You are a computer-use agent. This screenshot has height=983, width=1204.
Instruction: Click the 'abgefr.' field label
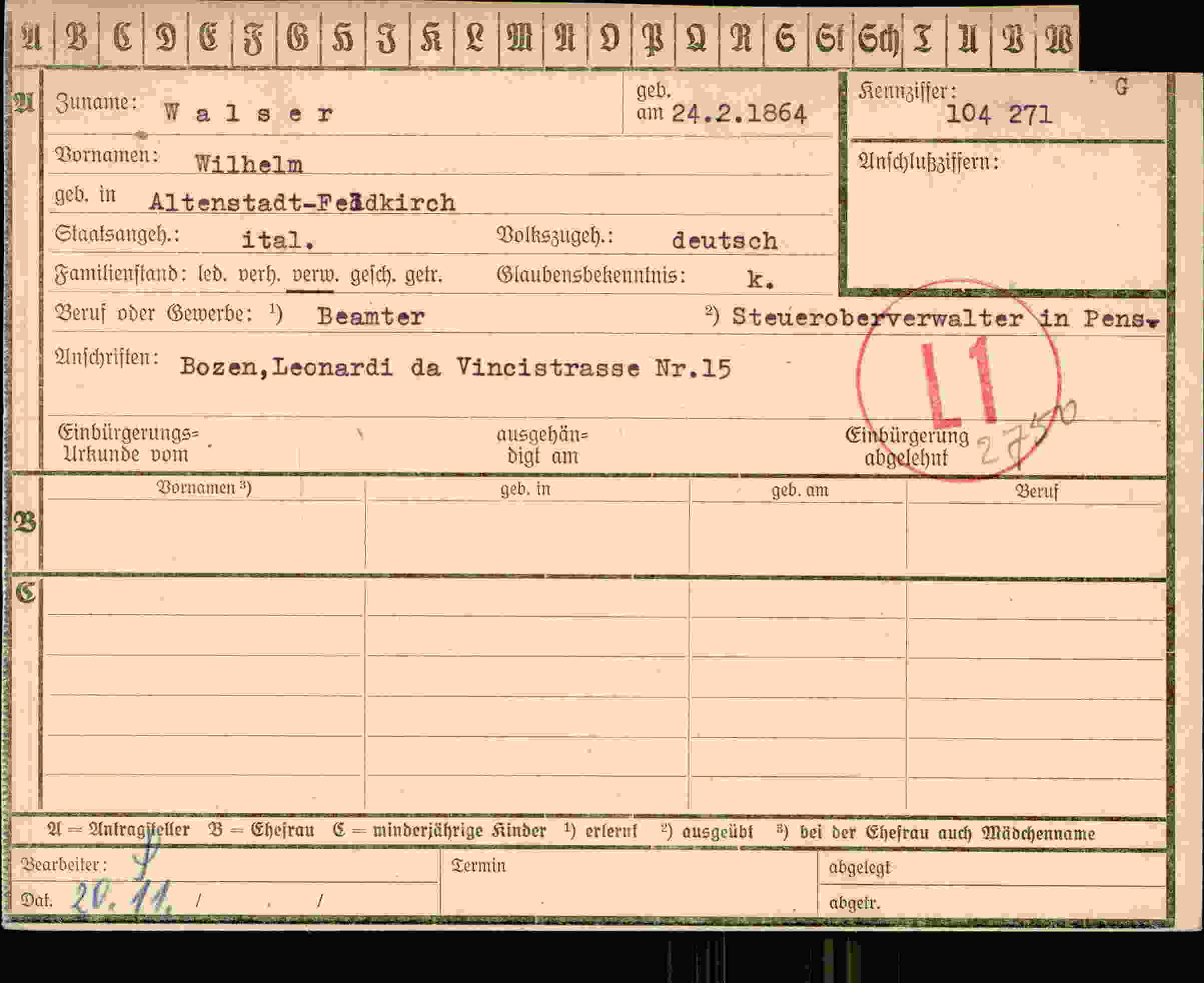click(x=854, y=902)
